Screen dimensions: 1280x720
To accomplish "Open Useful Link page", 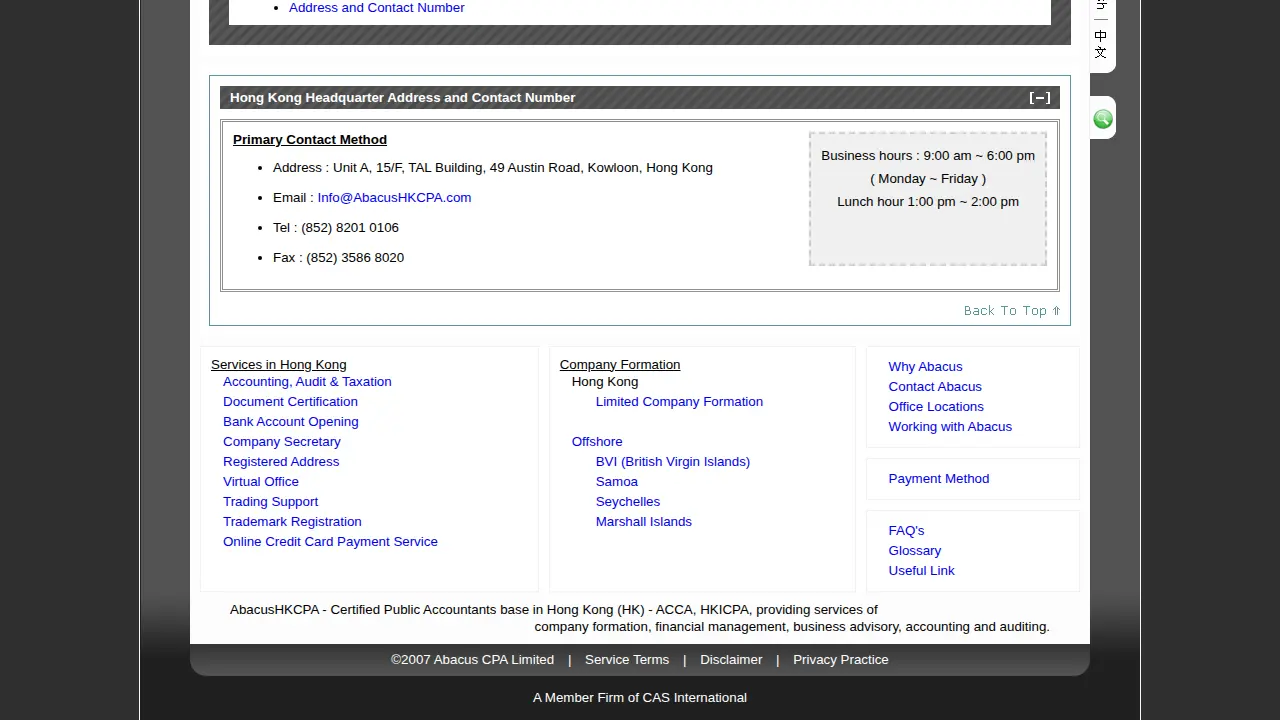I will point(921,571).
